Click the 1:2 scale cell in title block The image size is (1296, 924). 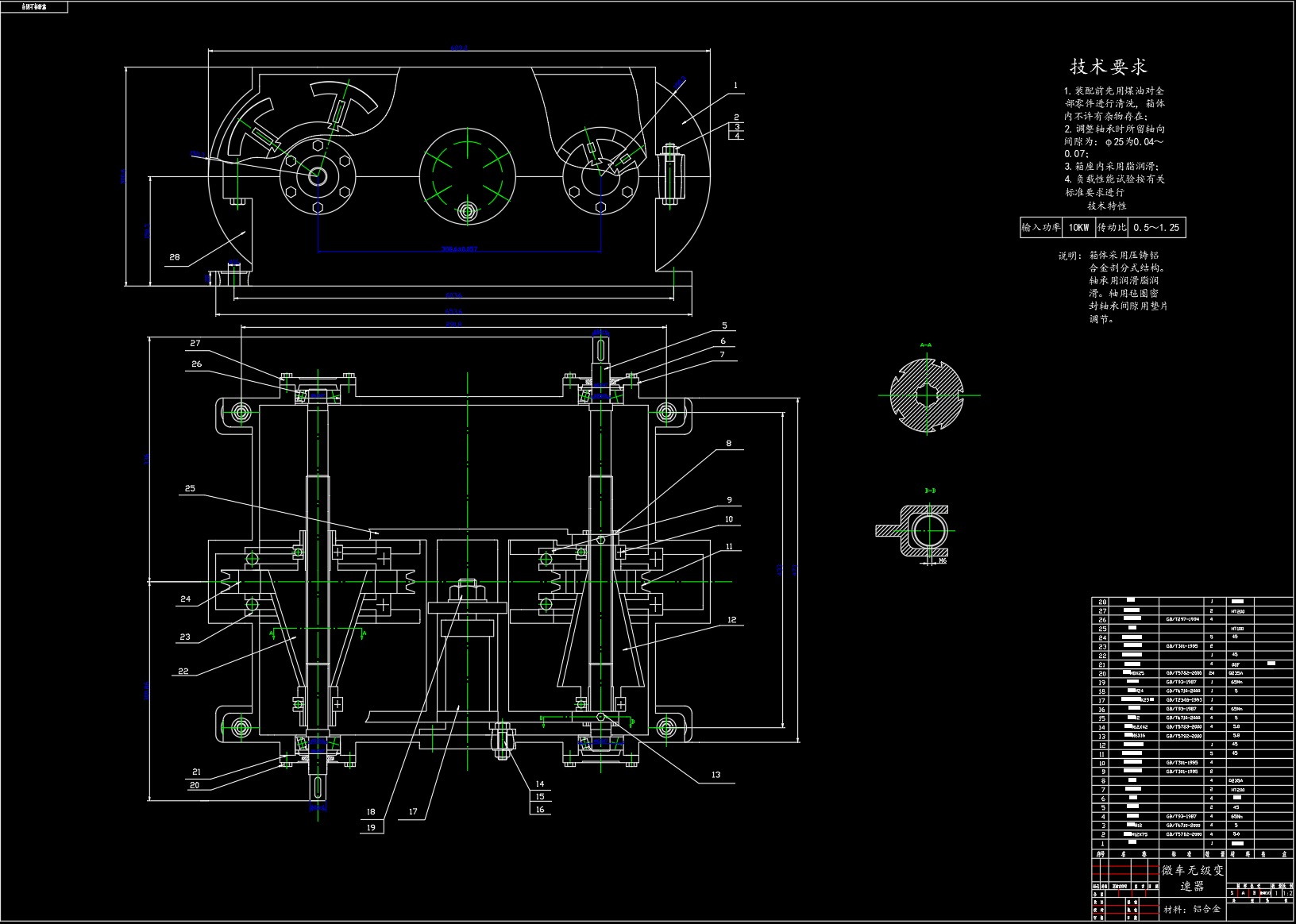tap(1287, 893)
